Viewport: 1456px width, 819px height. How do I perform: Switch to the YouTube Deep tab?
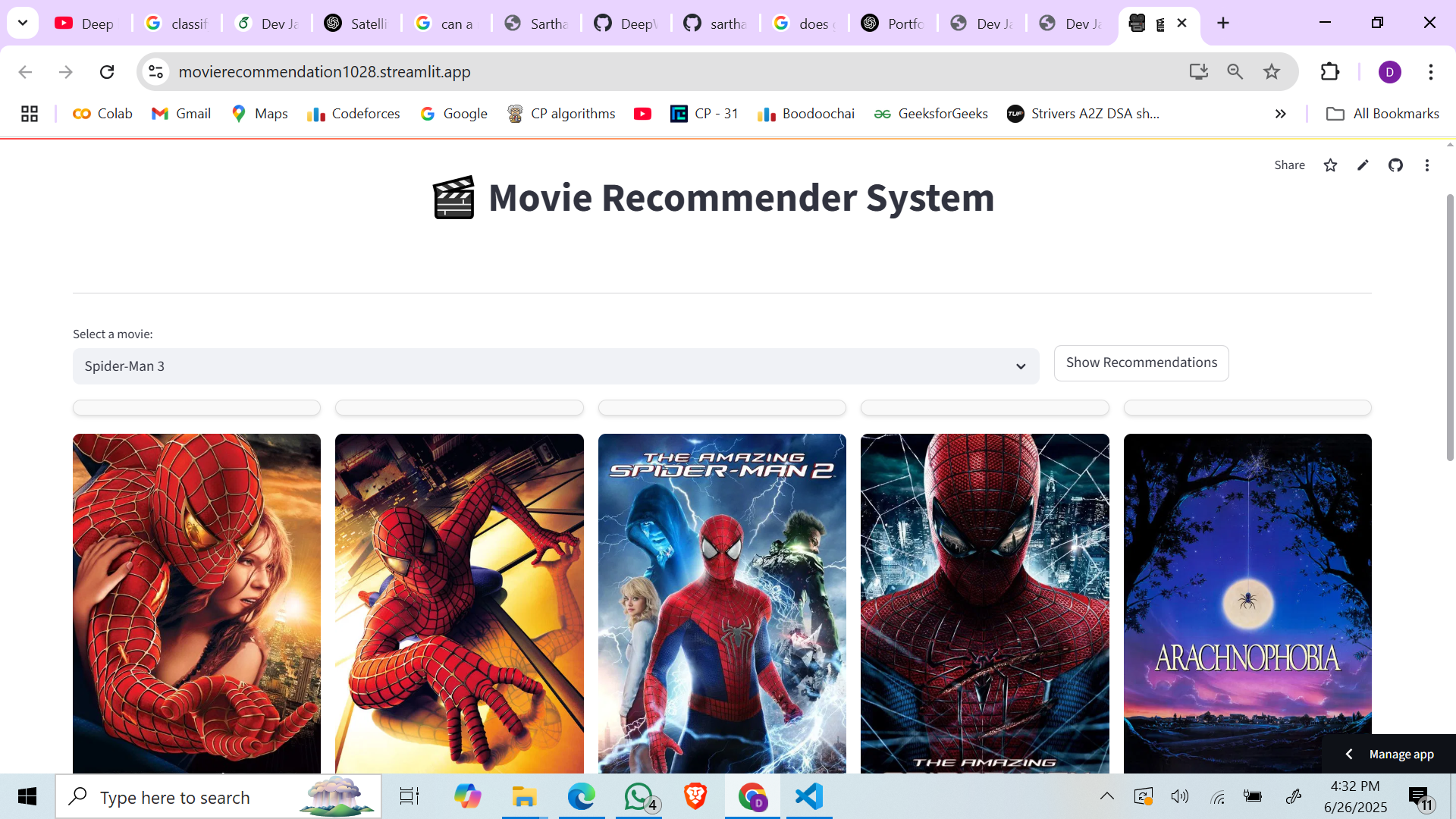point(86,24)
